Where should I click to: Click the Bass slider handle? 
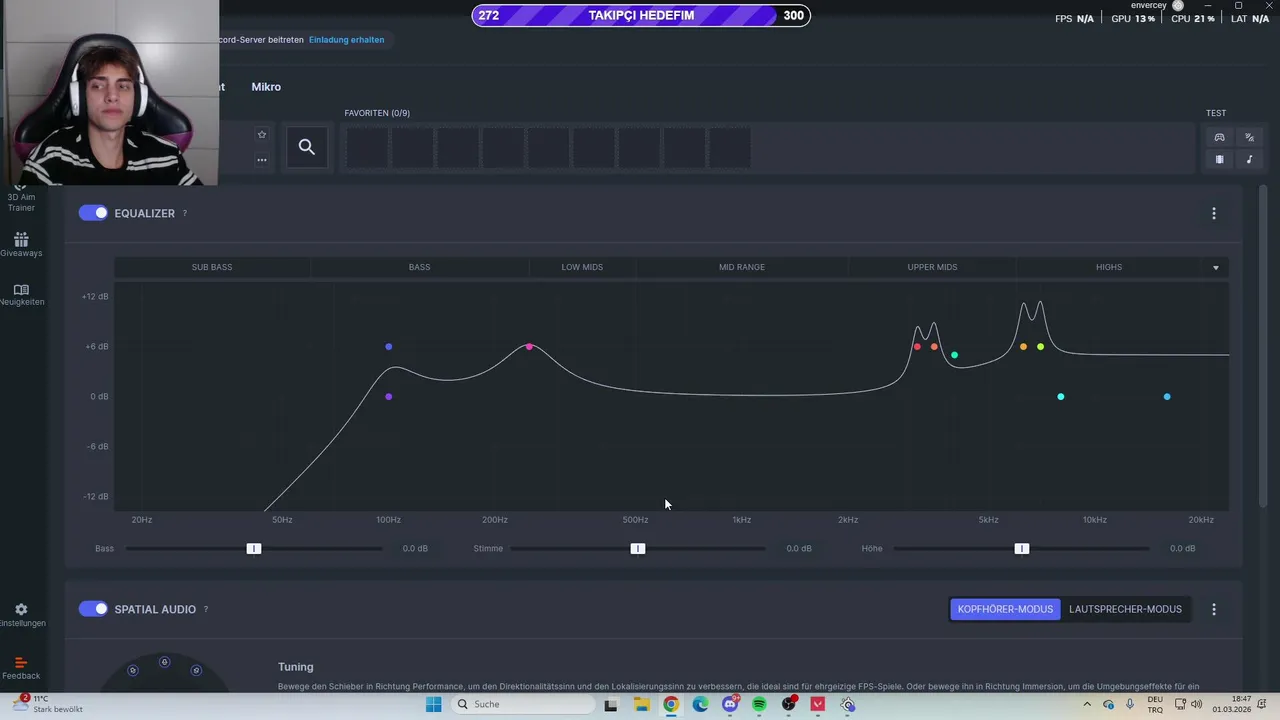click(254, 549)
